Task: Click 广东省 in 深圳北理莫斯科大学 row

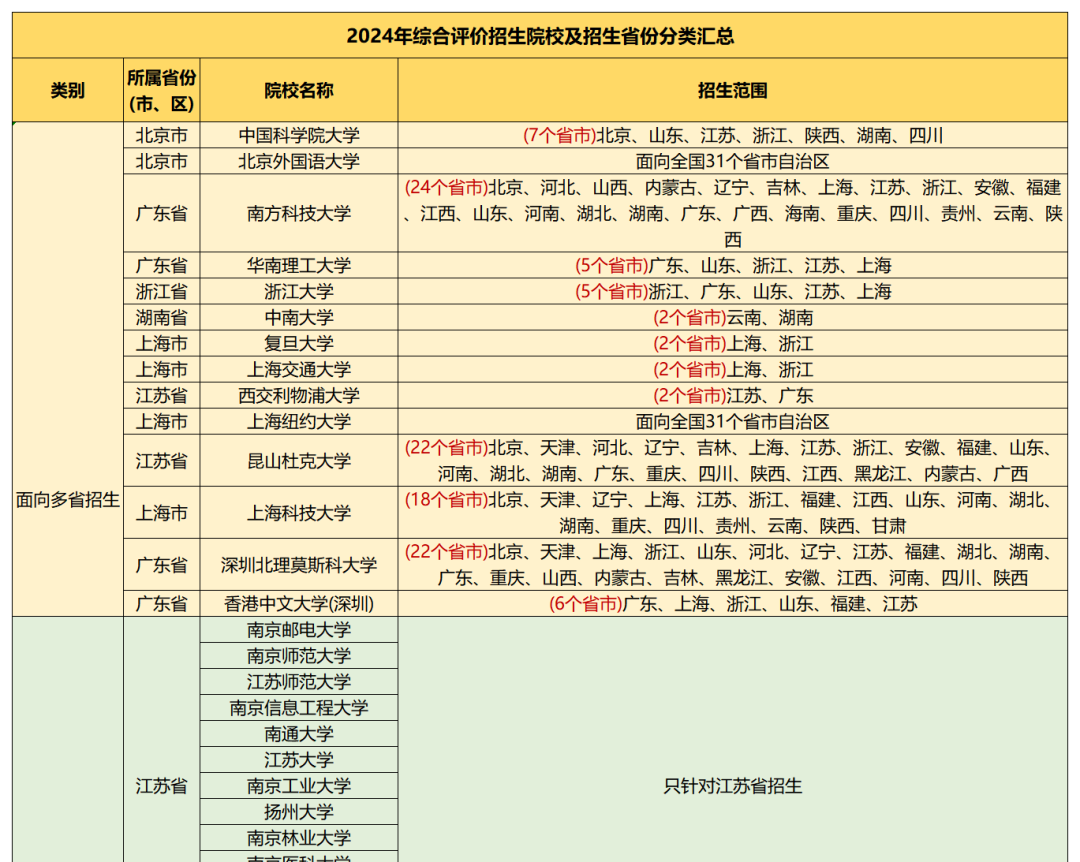Action: (x=162, y=565)
